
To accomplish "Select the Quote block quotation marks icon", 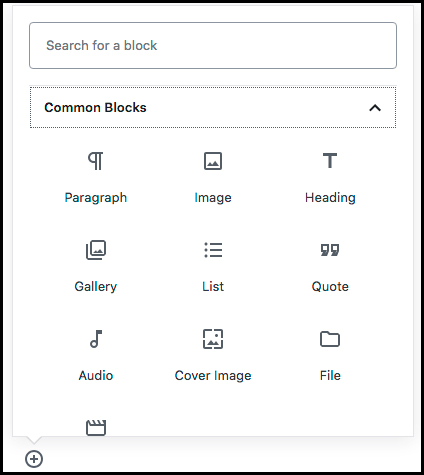I will tap(330, 250).
